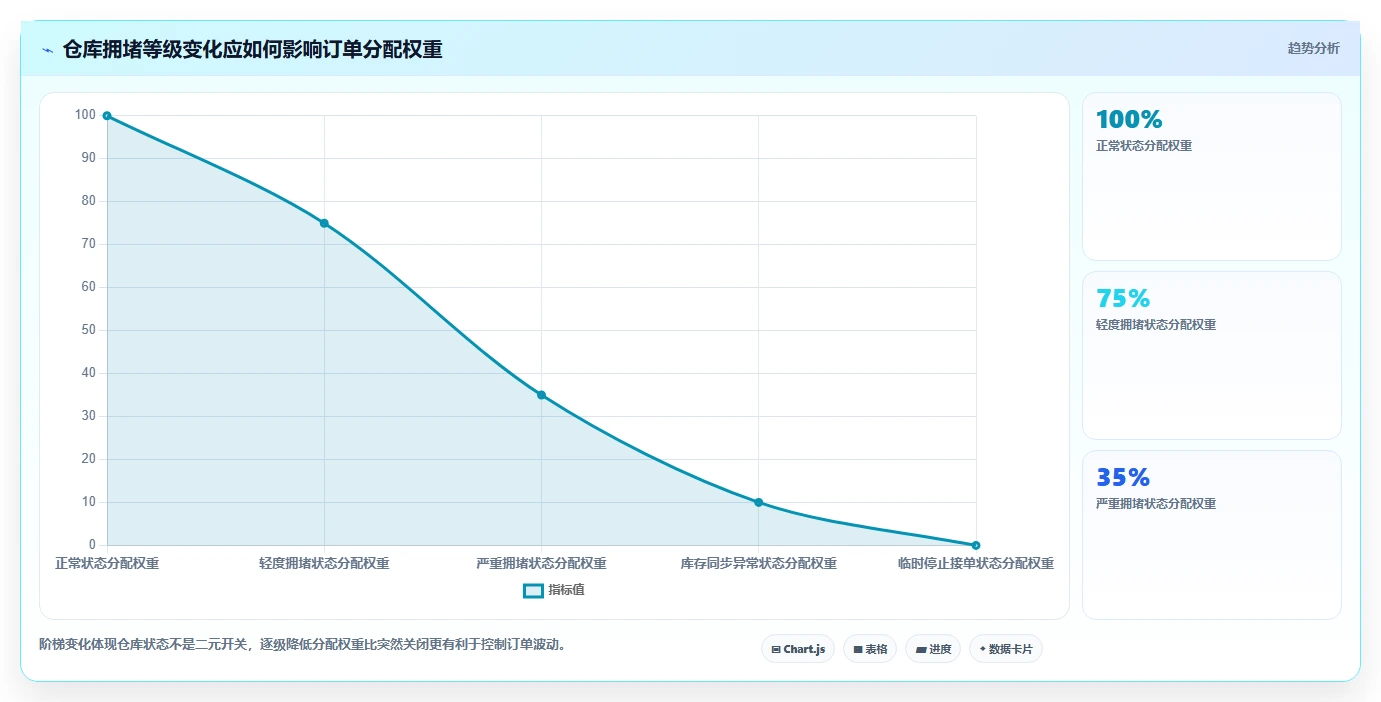Viewport: 1381px width, 702px height.
Task: Click the x-axis label 临时停止接单状态分配权重
Action: pyautogui.click(x=976, y=564)
